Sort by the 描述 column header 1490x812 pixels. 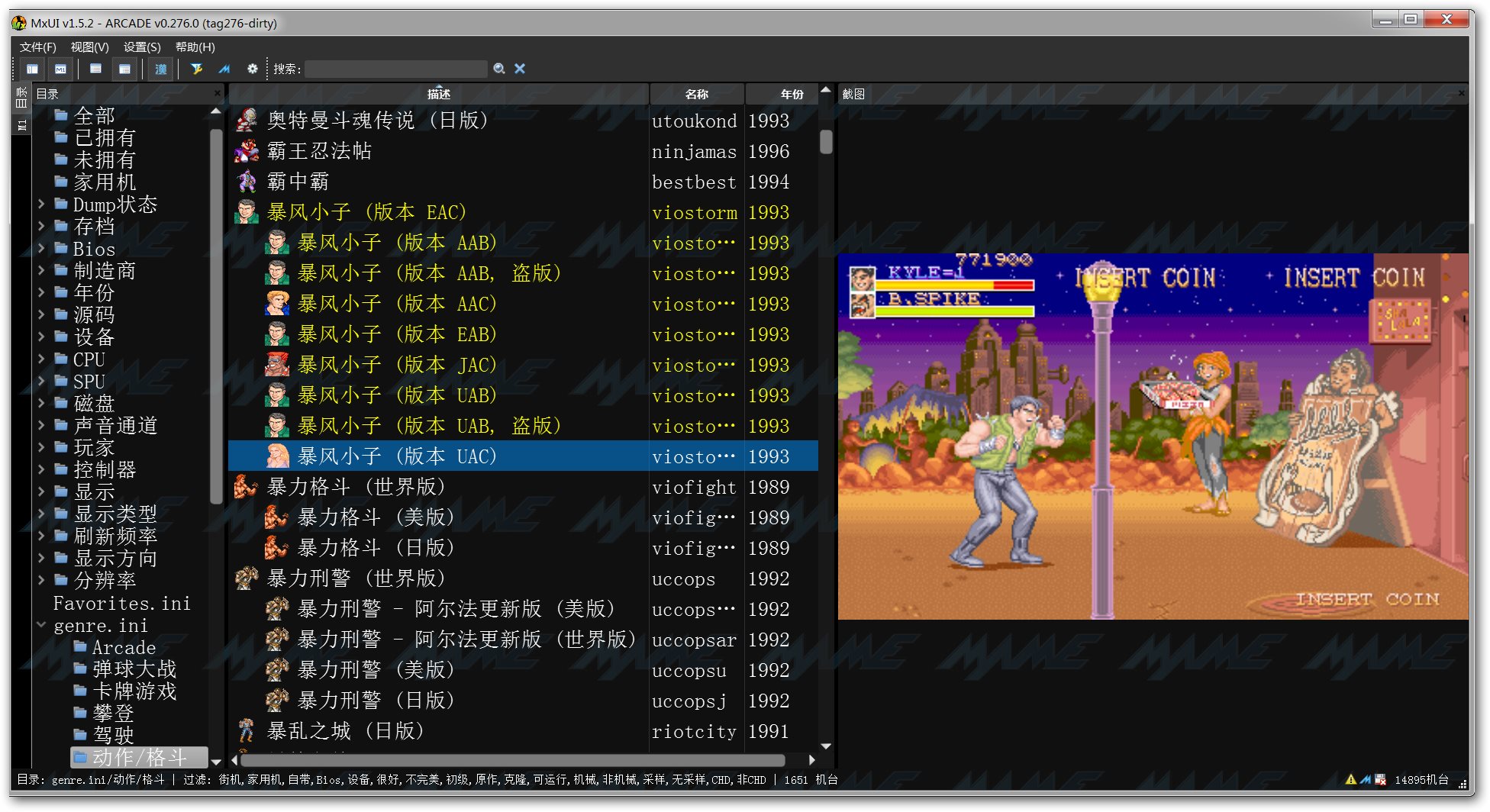[x=439, y=94]
